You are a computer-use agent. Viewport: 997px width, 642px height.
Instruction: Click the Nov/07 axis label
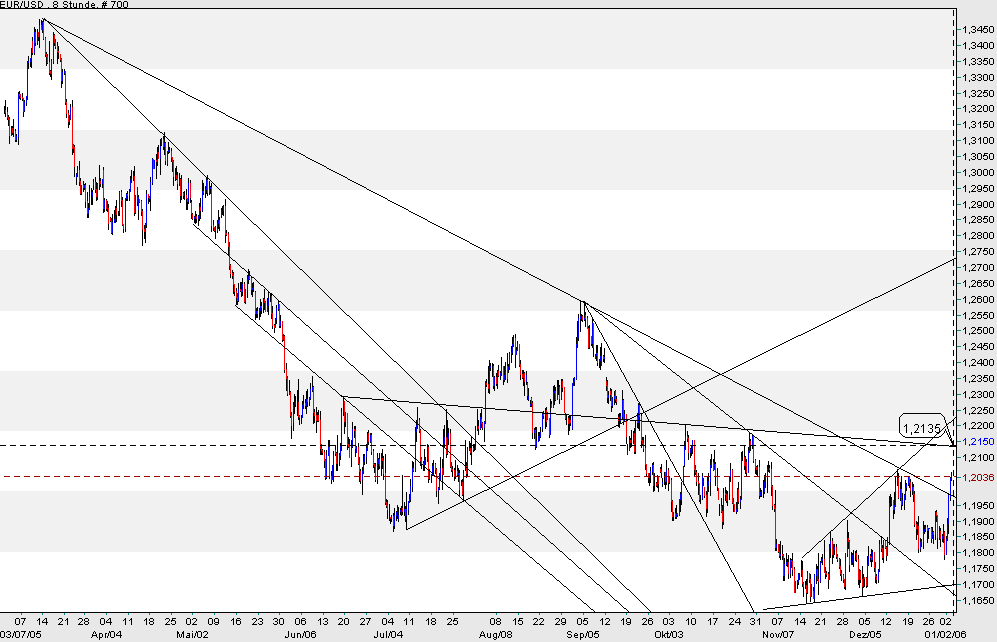pos(779,633)
